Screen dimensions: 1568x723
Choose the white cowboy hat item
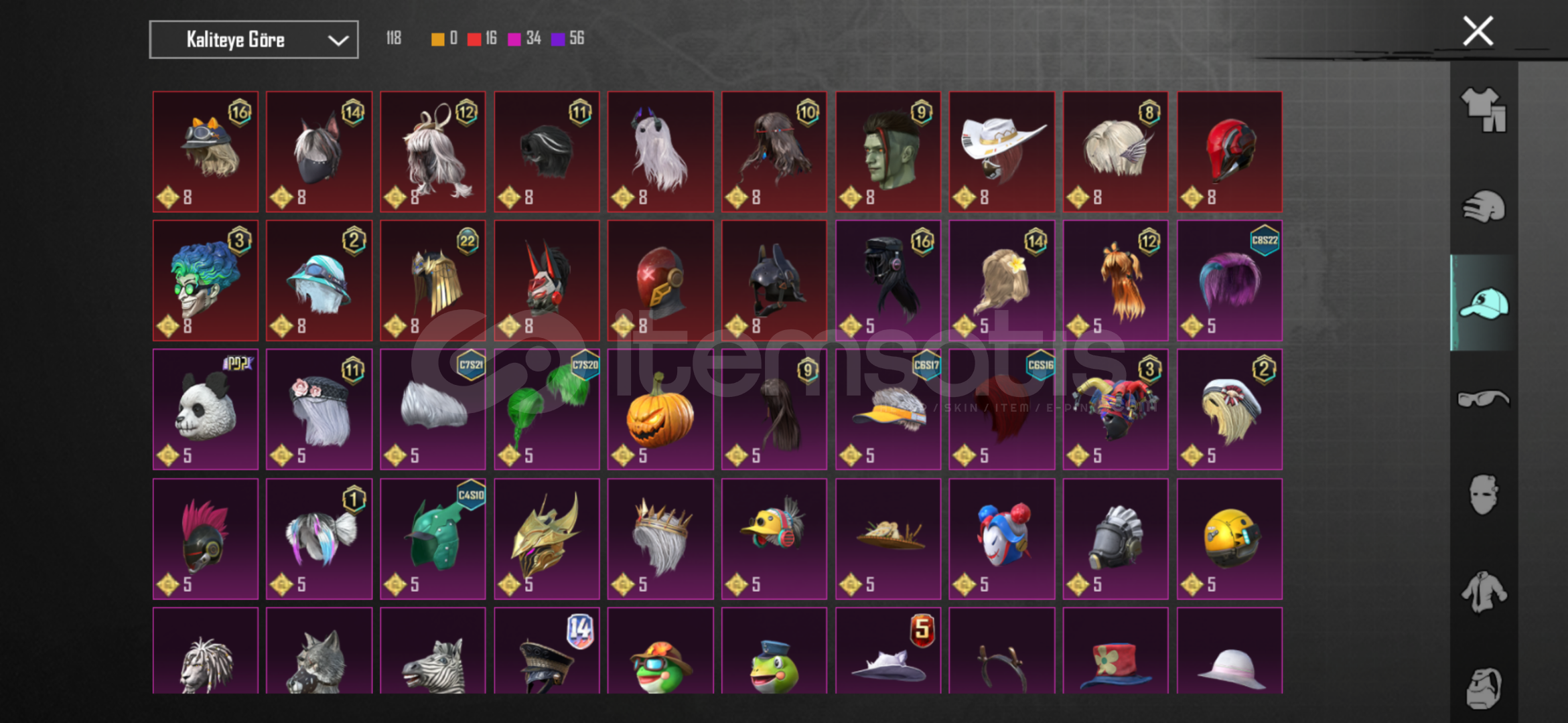(1002, 152)
